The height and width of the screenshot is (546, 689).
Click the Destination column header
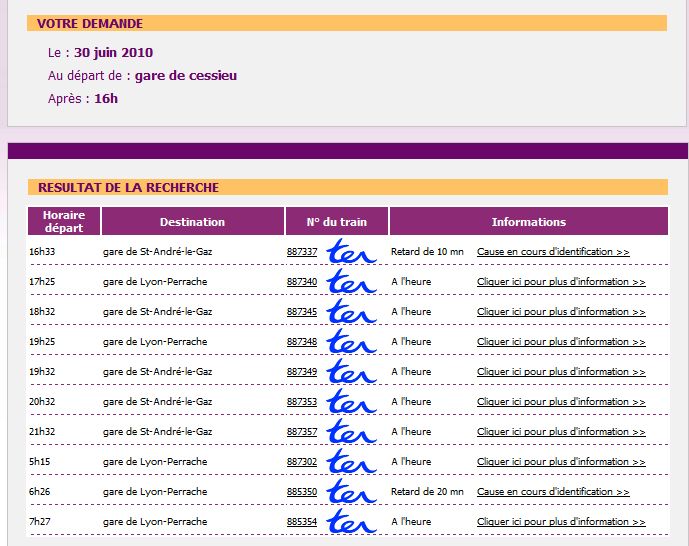point(192,222)
